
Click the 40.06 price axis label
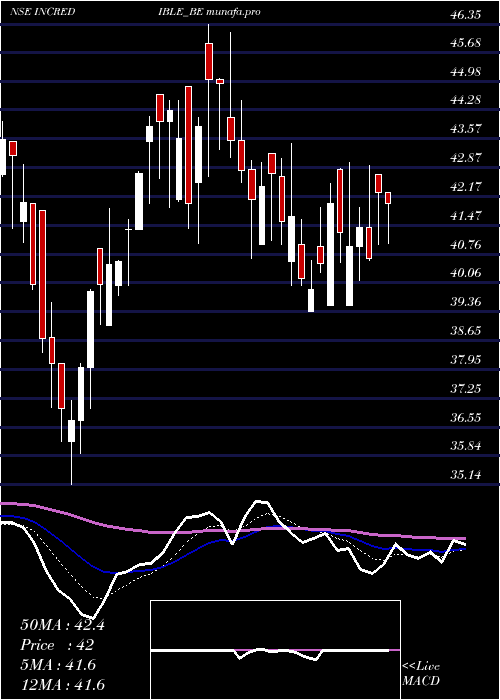(x=466, y=273)
